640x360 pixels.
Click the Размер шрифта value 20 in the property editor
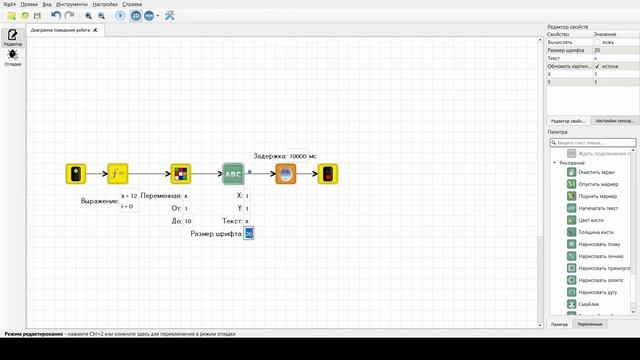(x=616, y=50)
